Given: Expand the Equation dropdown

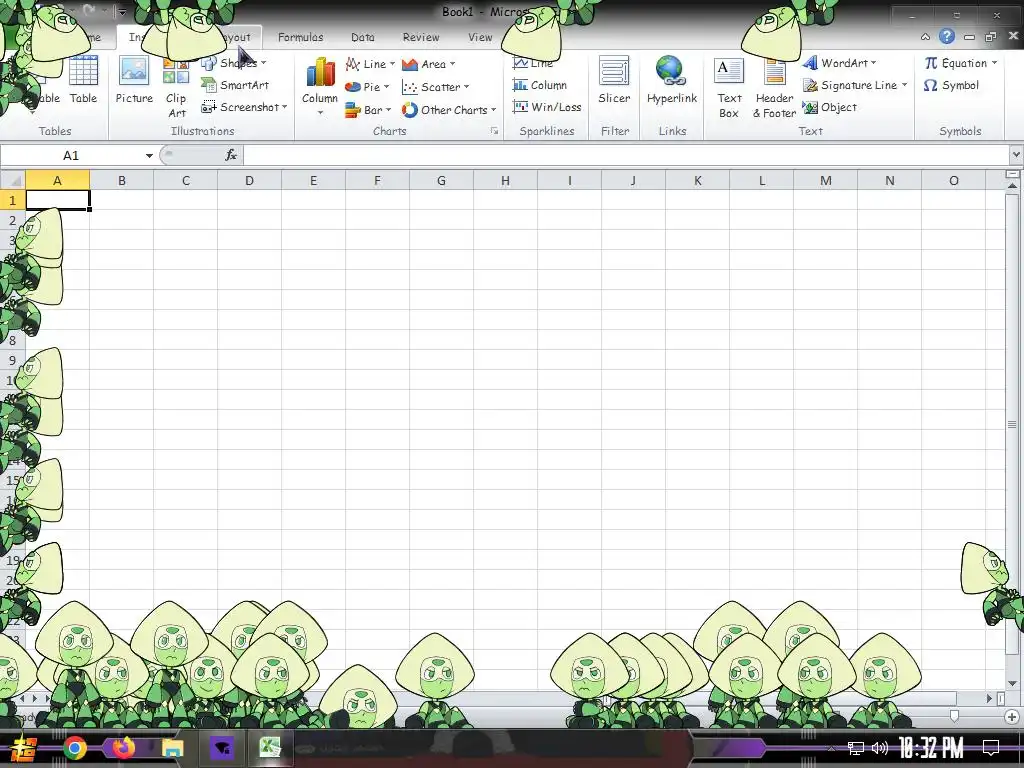Looking at the screenshot, I should (961, 63).
